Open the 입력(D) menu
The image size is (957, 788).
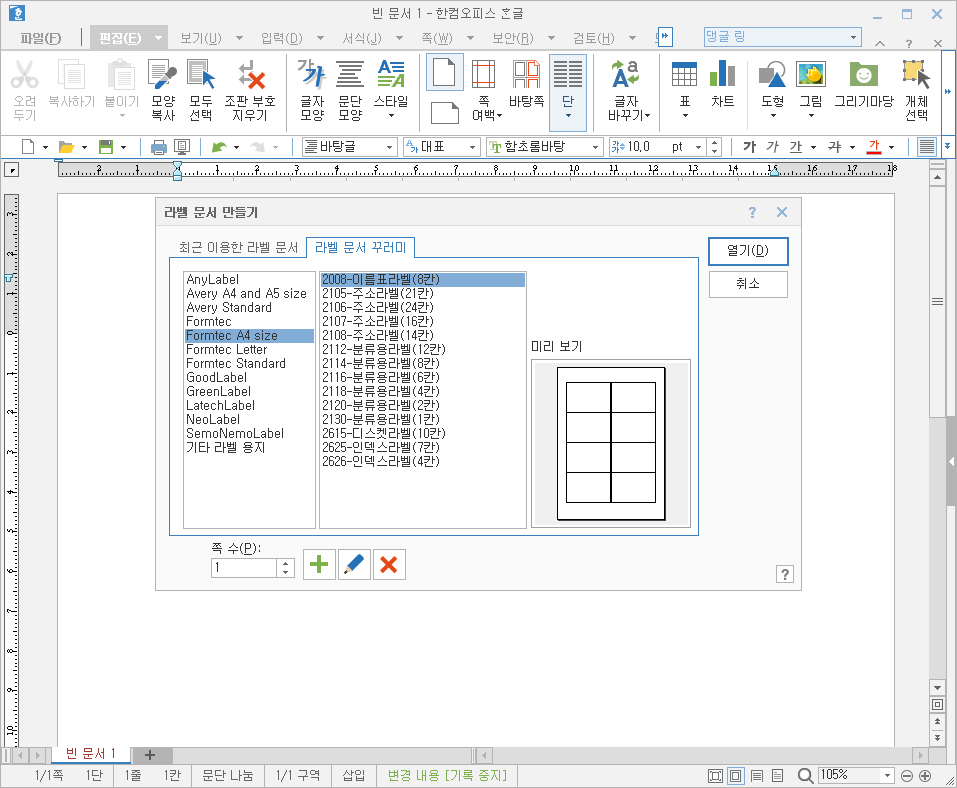[281, 38]
